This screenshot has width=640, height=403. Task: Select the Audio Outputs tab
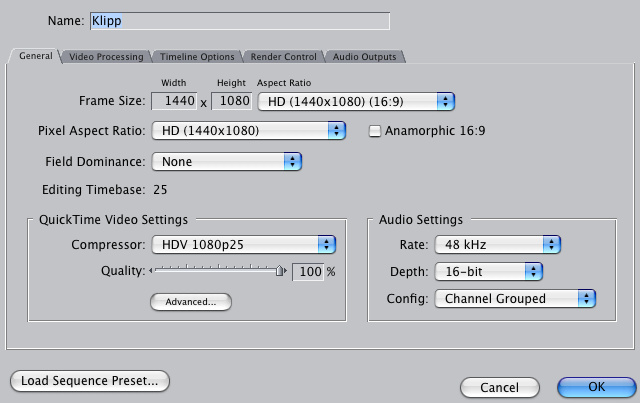[x=364, y=57]
